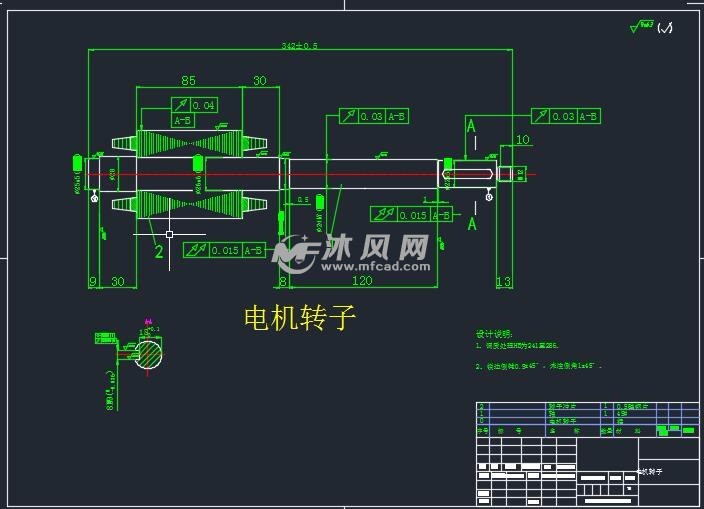Select the A-B datum box under the 0.04 frame
Viewport: 704px width, 509px height.
[x=183, y=120]
